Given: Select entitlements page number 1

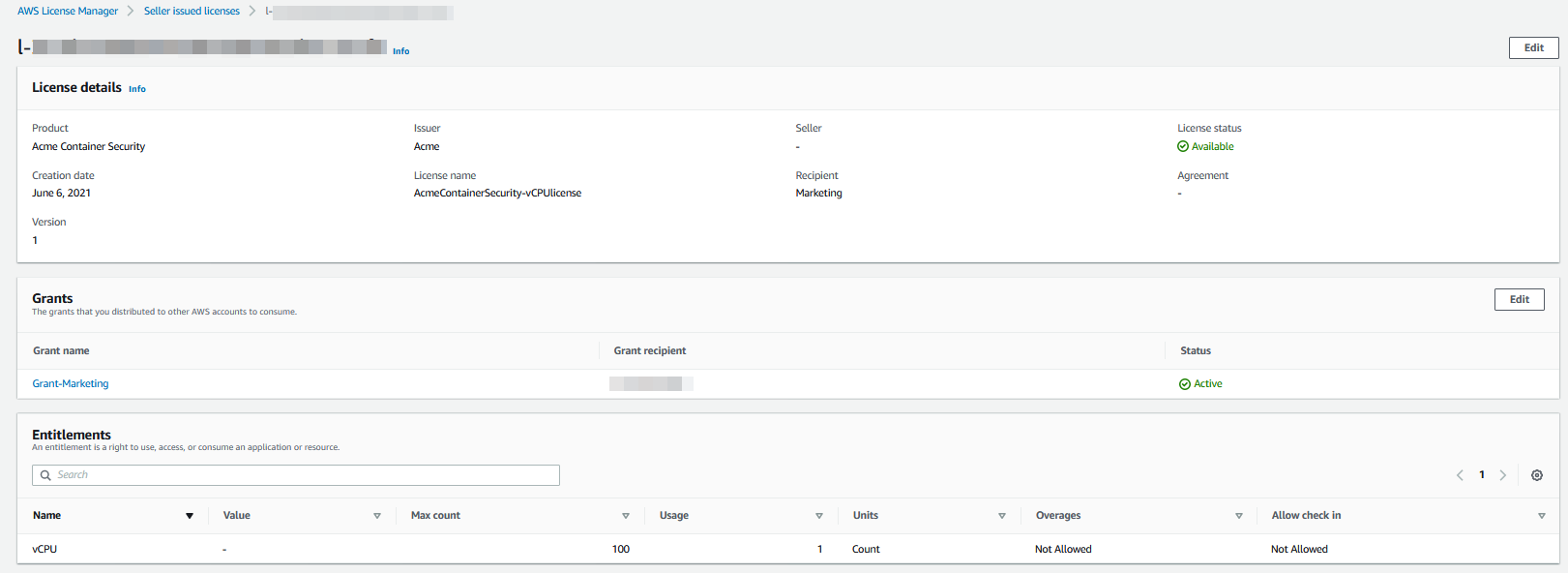Looking at the screenshot, I should coord(1482,475).
